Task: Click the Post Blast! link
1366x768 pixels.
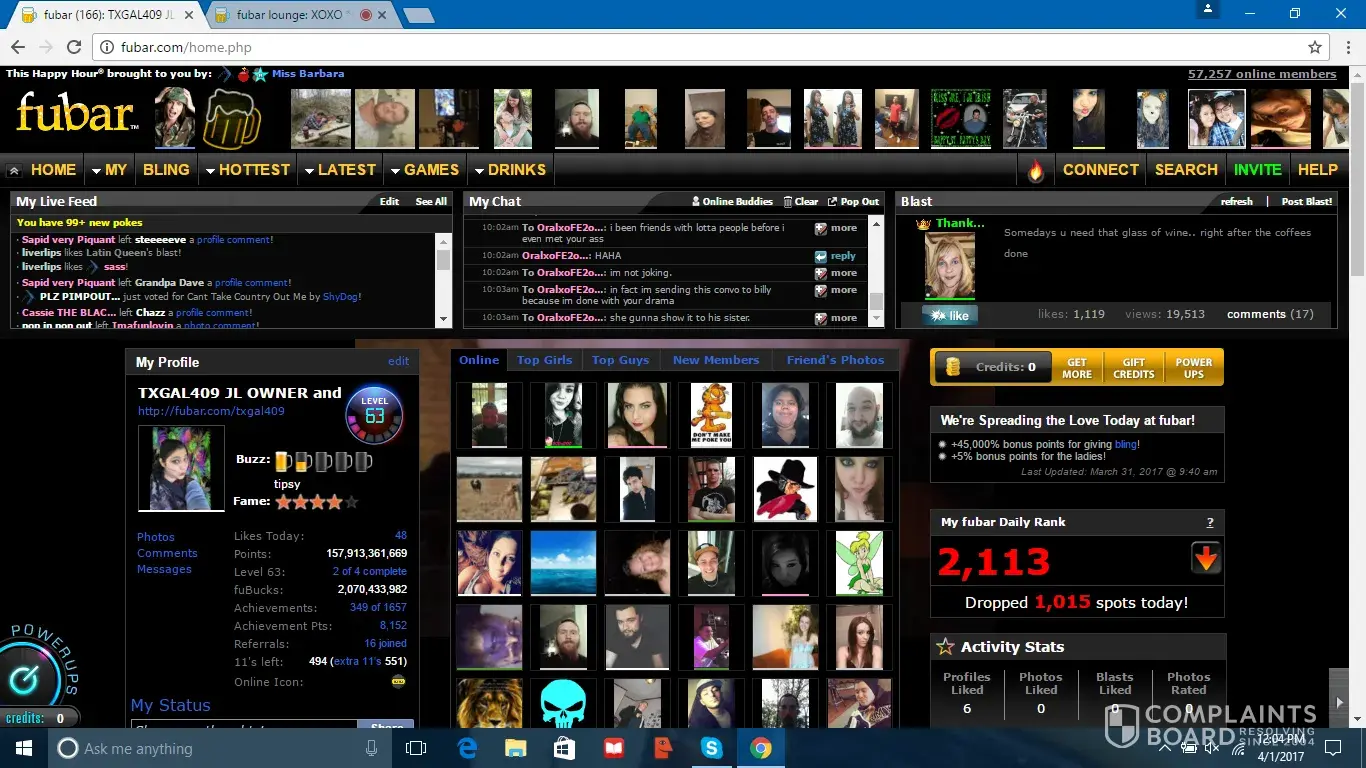Action: [x=1306, y=201]
